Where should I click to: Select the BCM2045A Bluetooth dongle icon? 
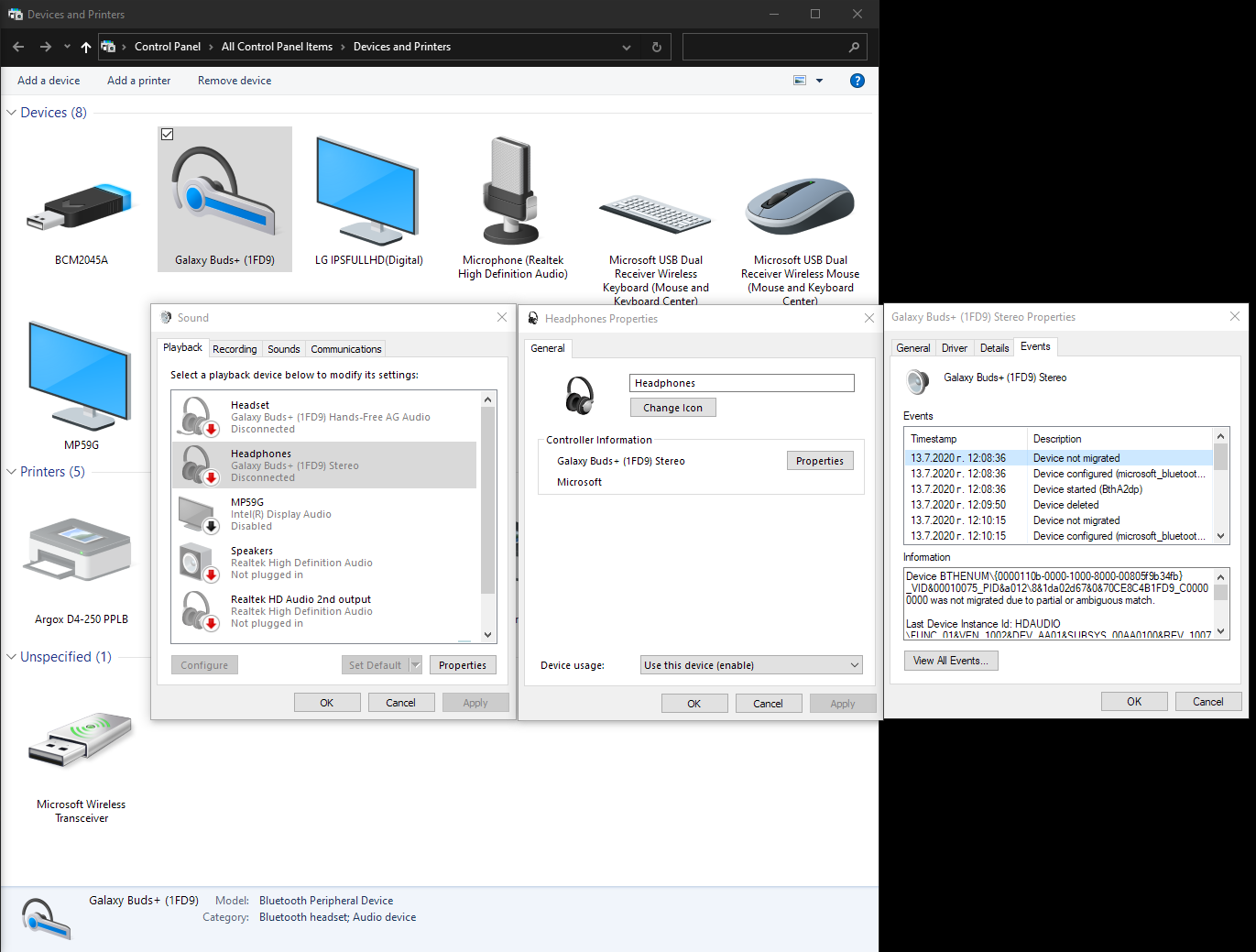click(81, 206)
